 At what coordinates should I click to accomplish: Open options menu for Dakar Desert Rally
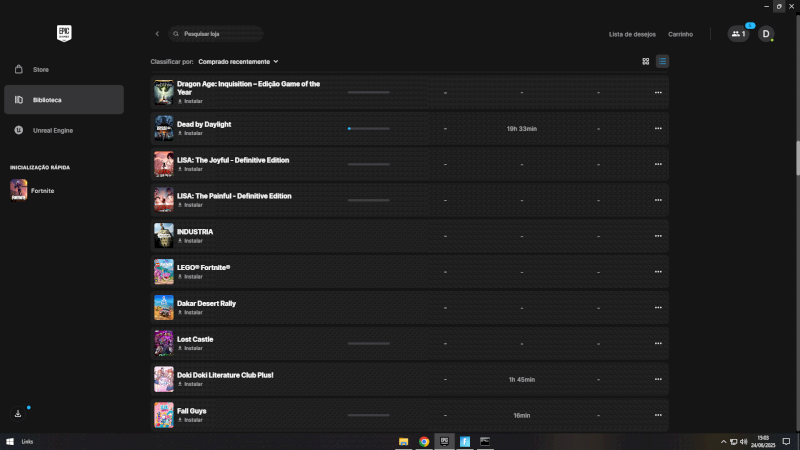pyautogui.click(x=658, y=308)
